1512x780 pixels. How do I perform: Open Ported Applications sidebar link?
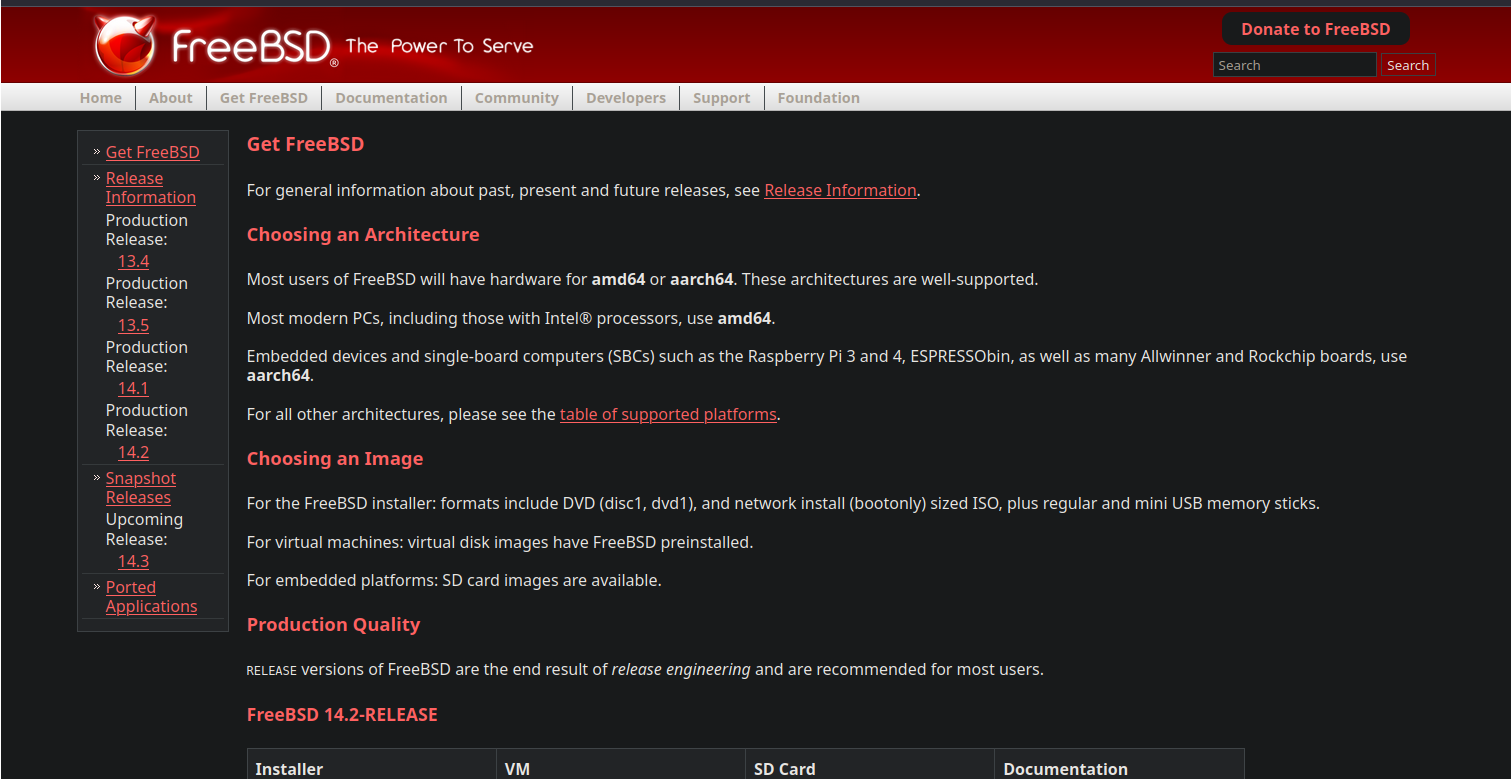tap(152, 597)
